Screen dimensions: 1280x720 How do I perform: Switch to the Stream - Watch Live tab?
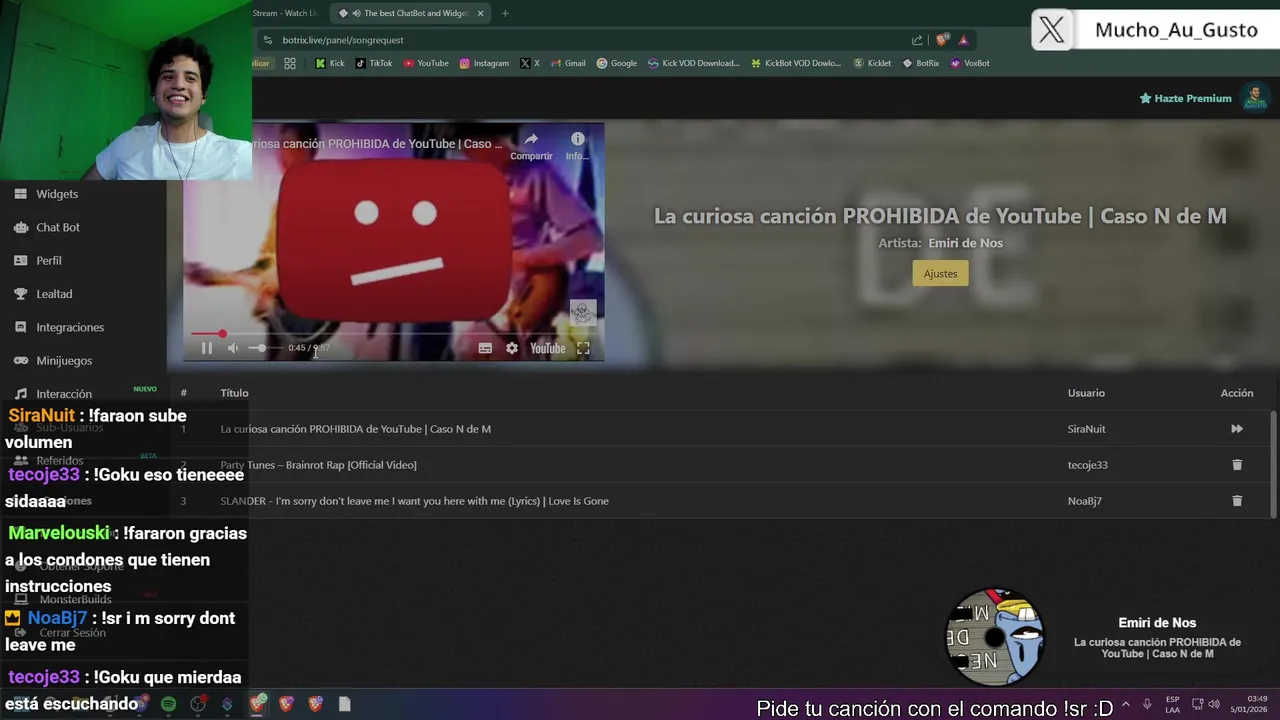pyautogui.click(x=285, y=13)
